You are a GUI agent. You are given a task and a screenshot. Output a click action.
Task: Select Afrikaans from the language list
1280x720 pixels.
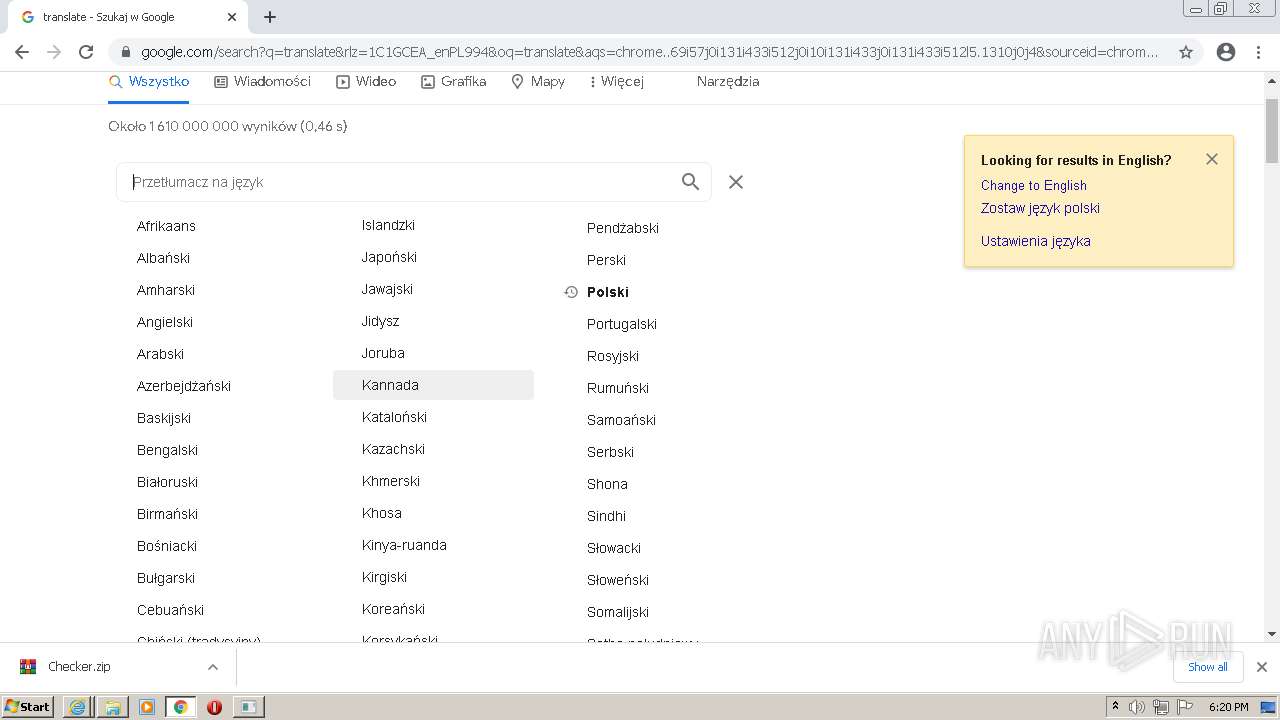166,226
